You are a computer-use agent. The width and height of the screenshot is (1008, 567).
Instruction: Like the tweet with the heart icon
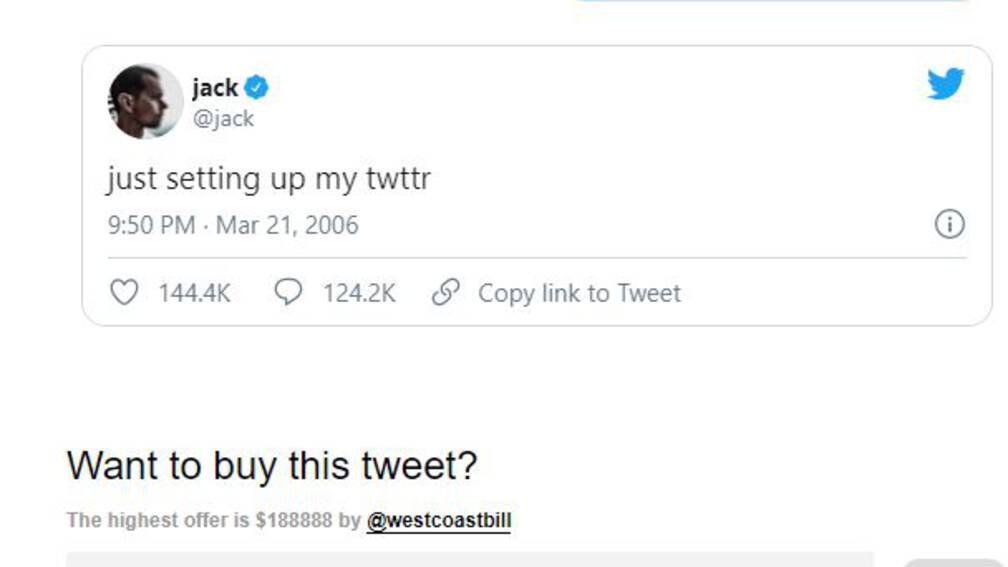(124, 292)
